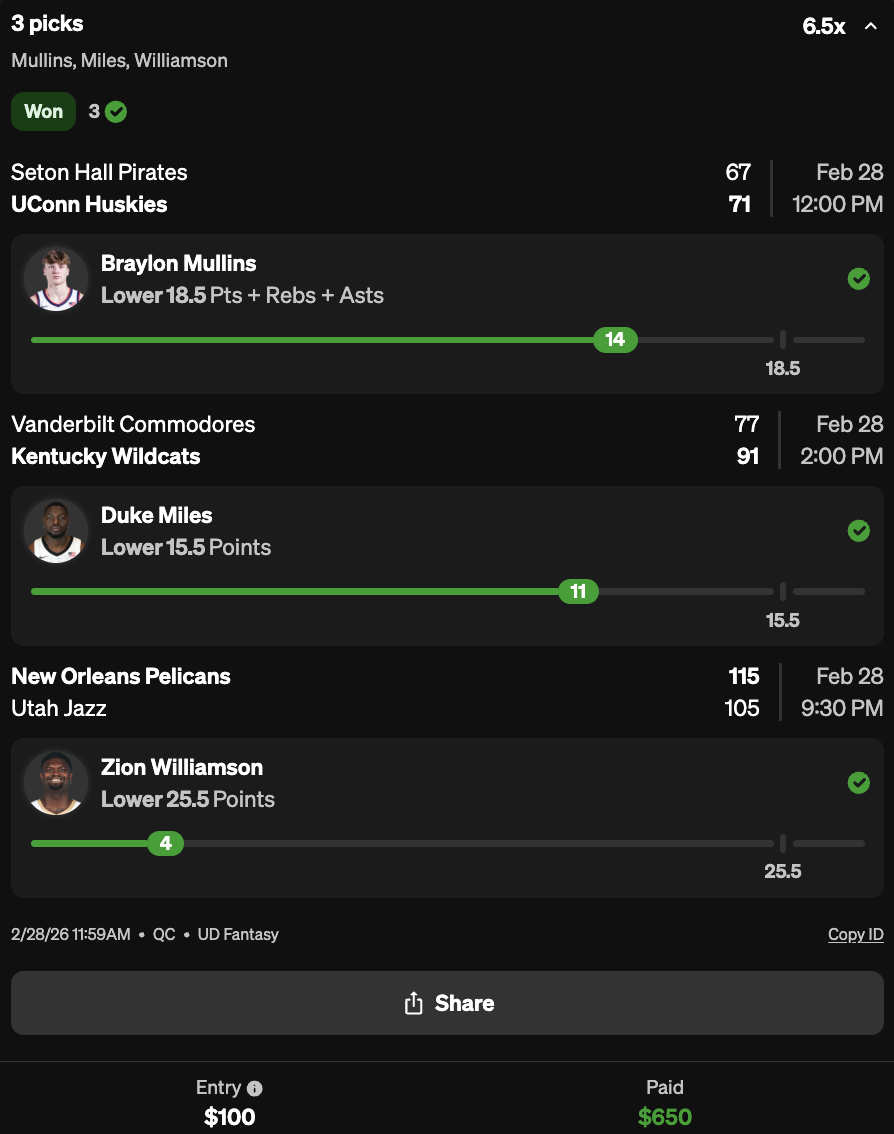
Task: Click Braylon Mullins player avatar
Action: (56, 279)
